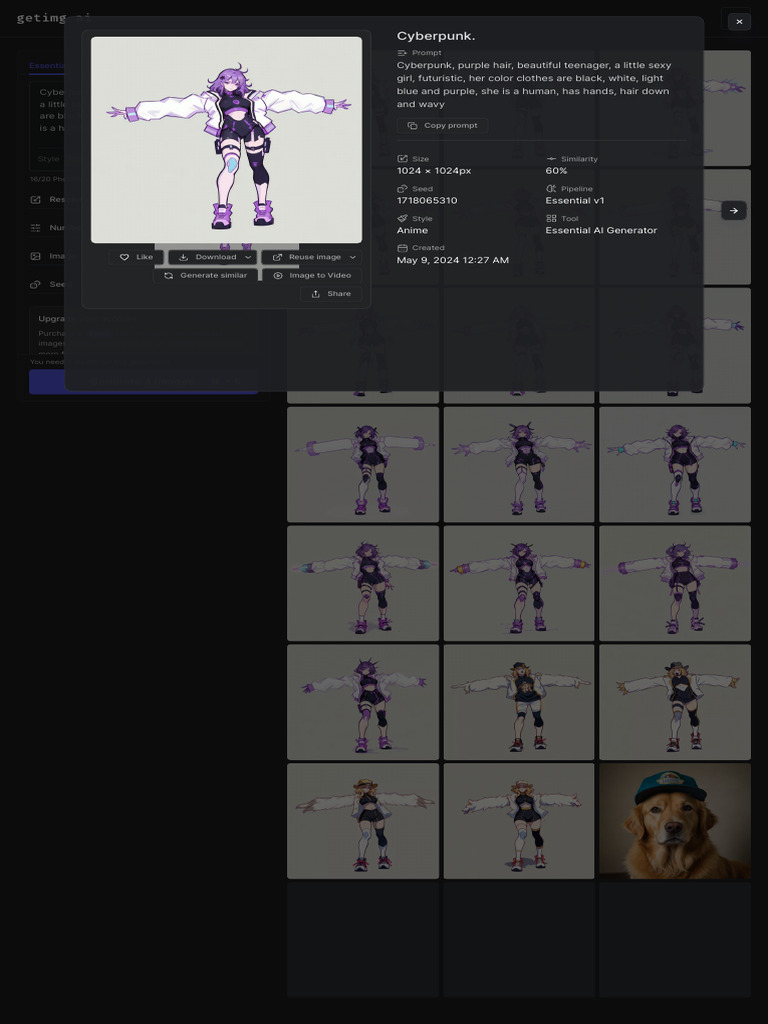The height and width of the screenshot is (1024, 768).
Task: Click the Pipeline icon
Action: click(x=551, y=189)
